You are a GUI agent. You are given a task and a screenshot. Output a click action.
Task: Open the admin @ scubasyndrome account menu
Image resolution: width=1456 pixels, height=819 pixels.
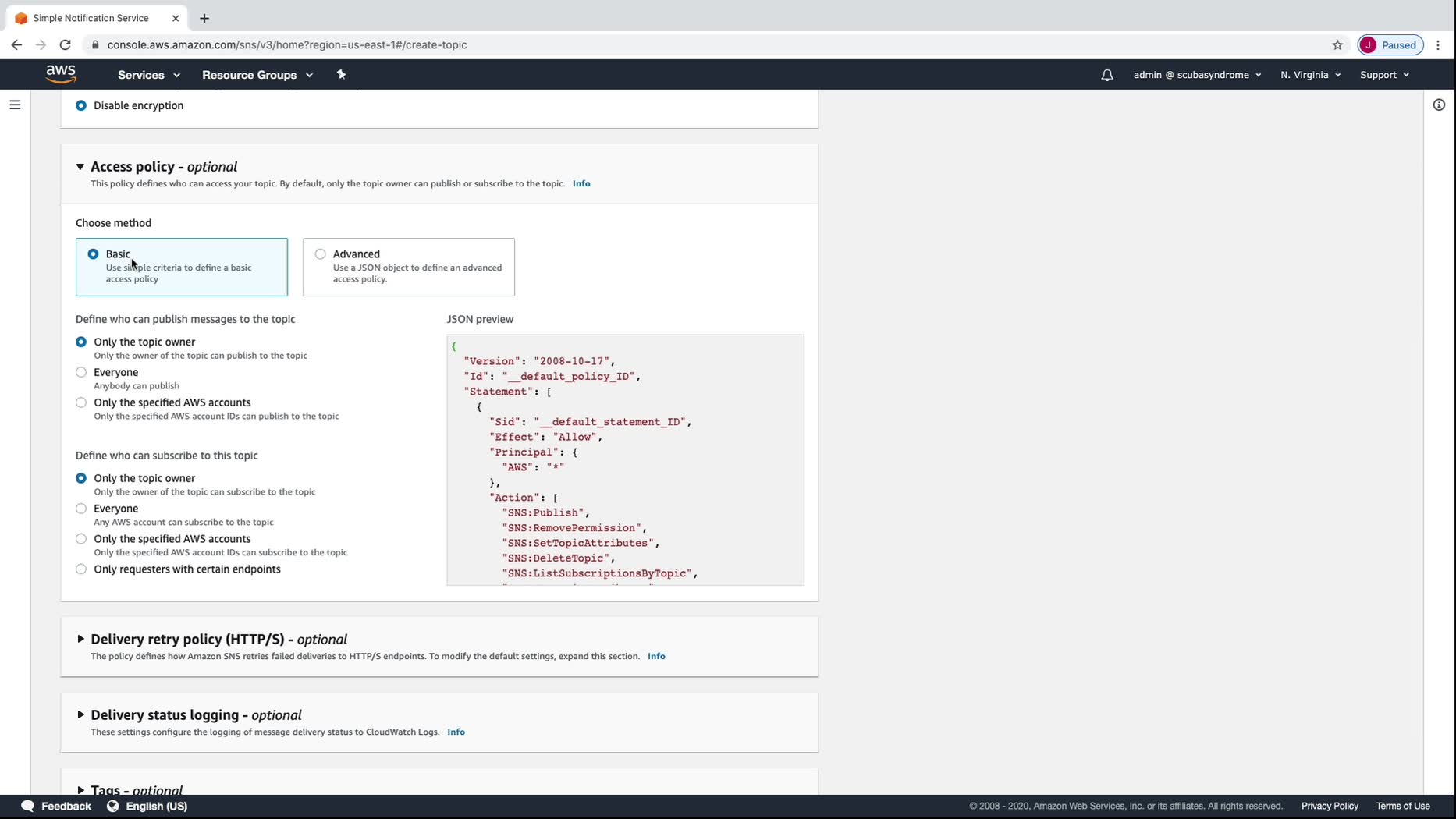[x=1197, y=75]
